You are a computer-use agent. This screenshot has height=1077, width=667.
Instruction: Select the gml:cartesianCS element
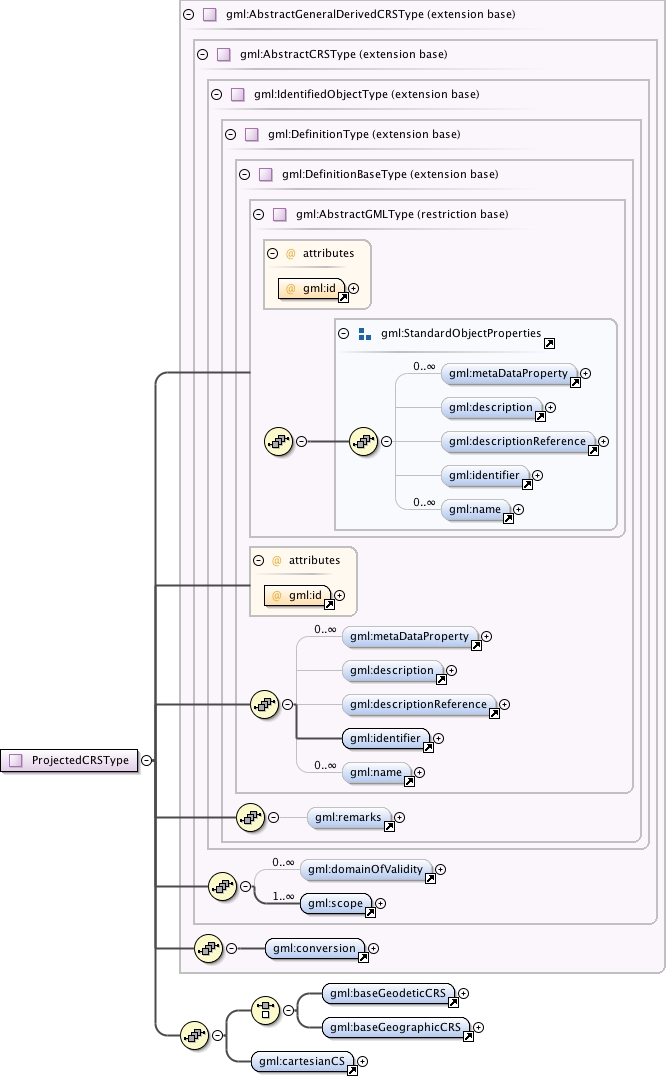tap(302, 1061)
